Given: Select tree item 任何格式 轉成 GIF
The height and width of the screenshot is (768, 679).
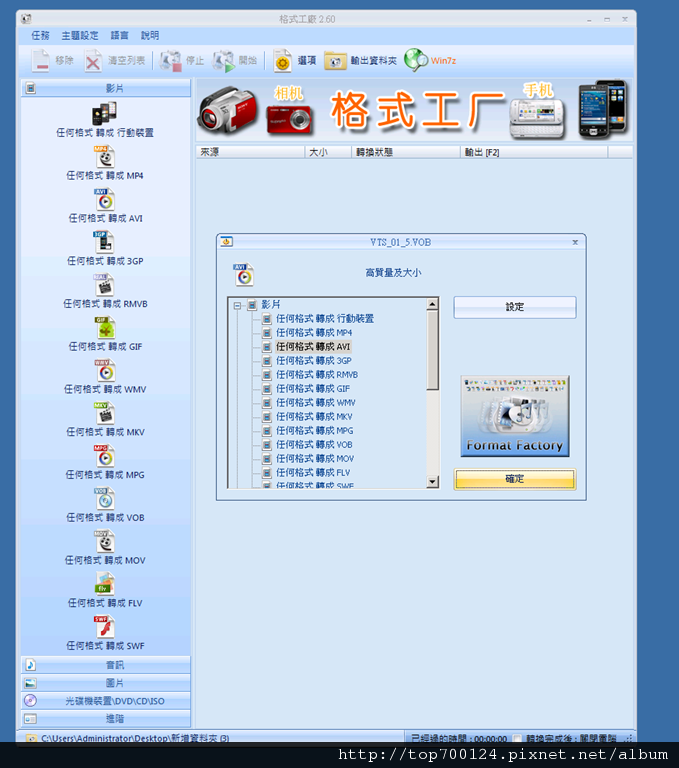Looking at the screenshot, I should (x=313, y=389).
